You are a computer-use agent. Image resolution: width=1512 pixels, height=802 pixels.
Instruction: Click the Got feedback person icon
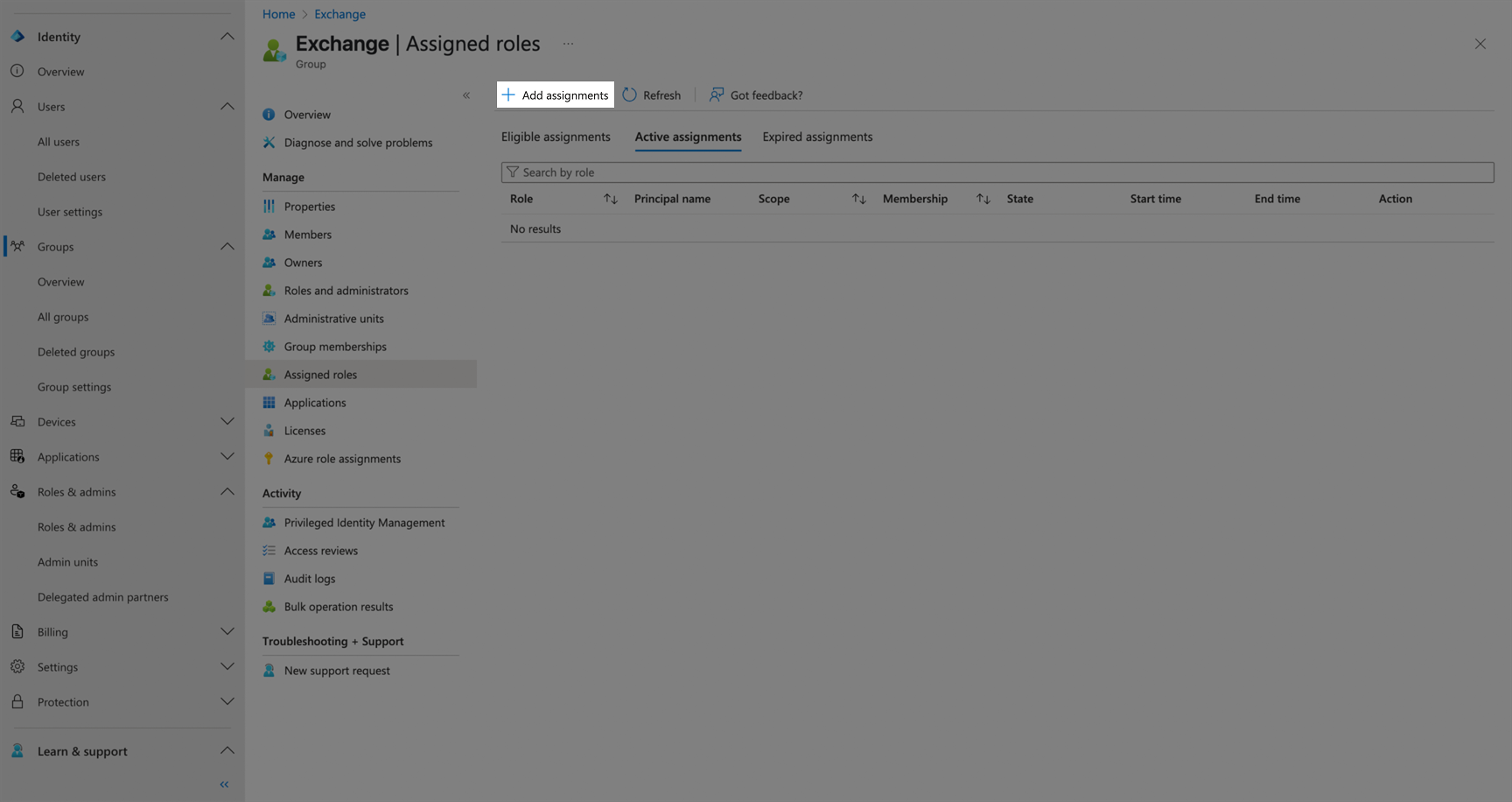717,95
